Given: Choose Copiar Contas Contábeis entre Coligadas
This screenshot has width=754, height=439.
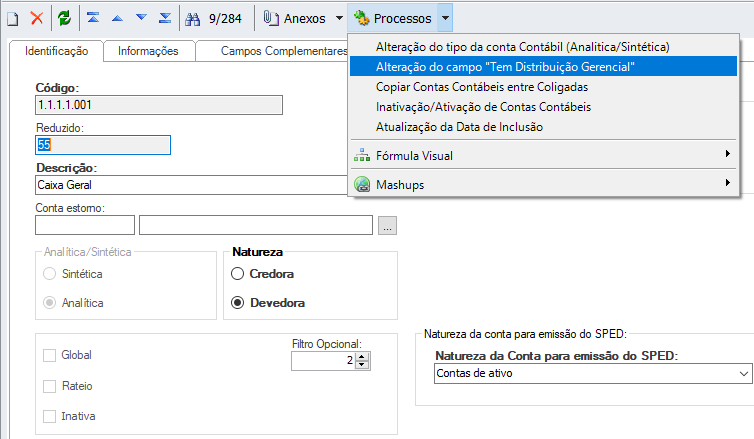Looking at the screenshot, I should click(x=543, y=87).
